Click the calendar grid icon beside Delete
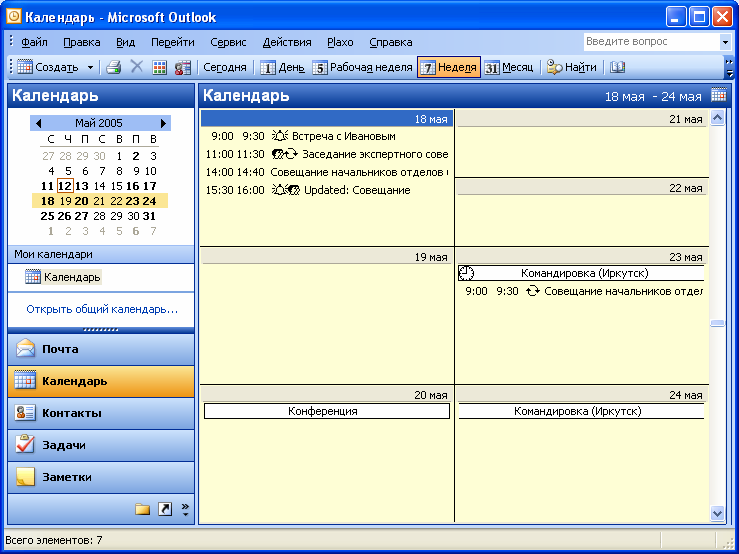The width and height of the screenshot is (739, 554). (x=160, y=67)
